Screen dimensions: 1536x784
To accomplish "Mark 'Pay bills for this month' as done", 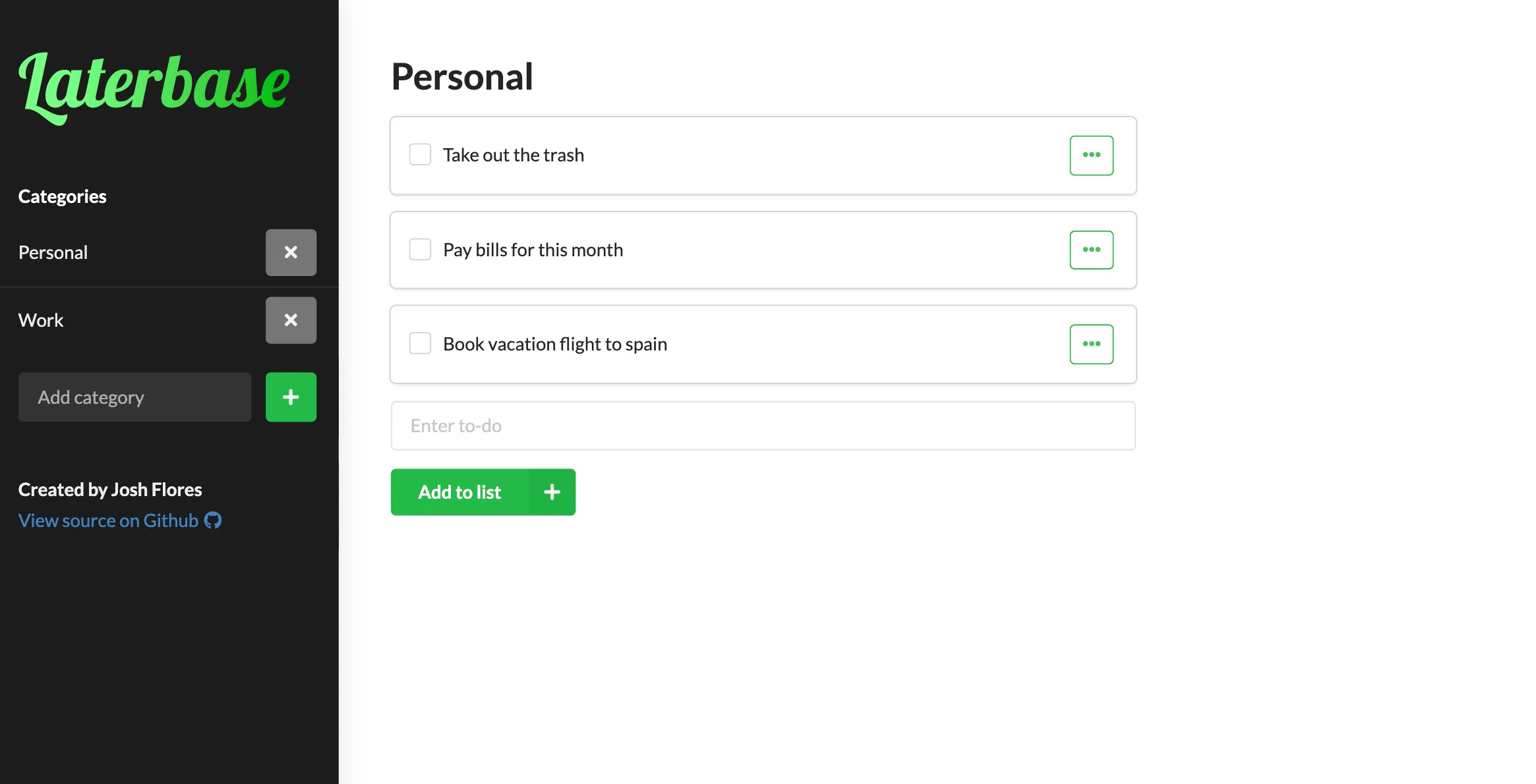I will point(420,249).
